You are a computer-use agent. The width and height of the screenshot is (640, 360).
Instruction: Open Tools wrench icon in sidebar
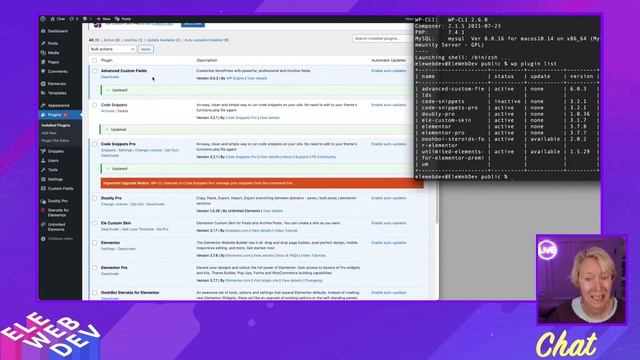pyautogui.click(x=43, y=170)
